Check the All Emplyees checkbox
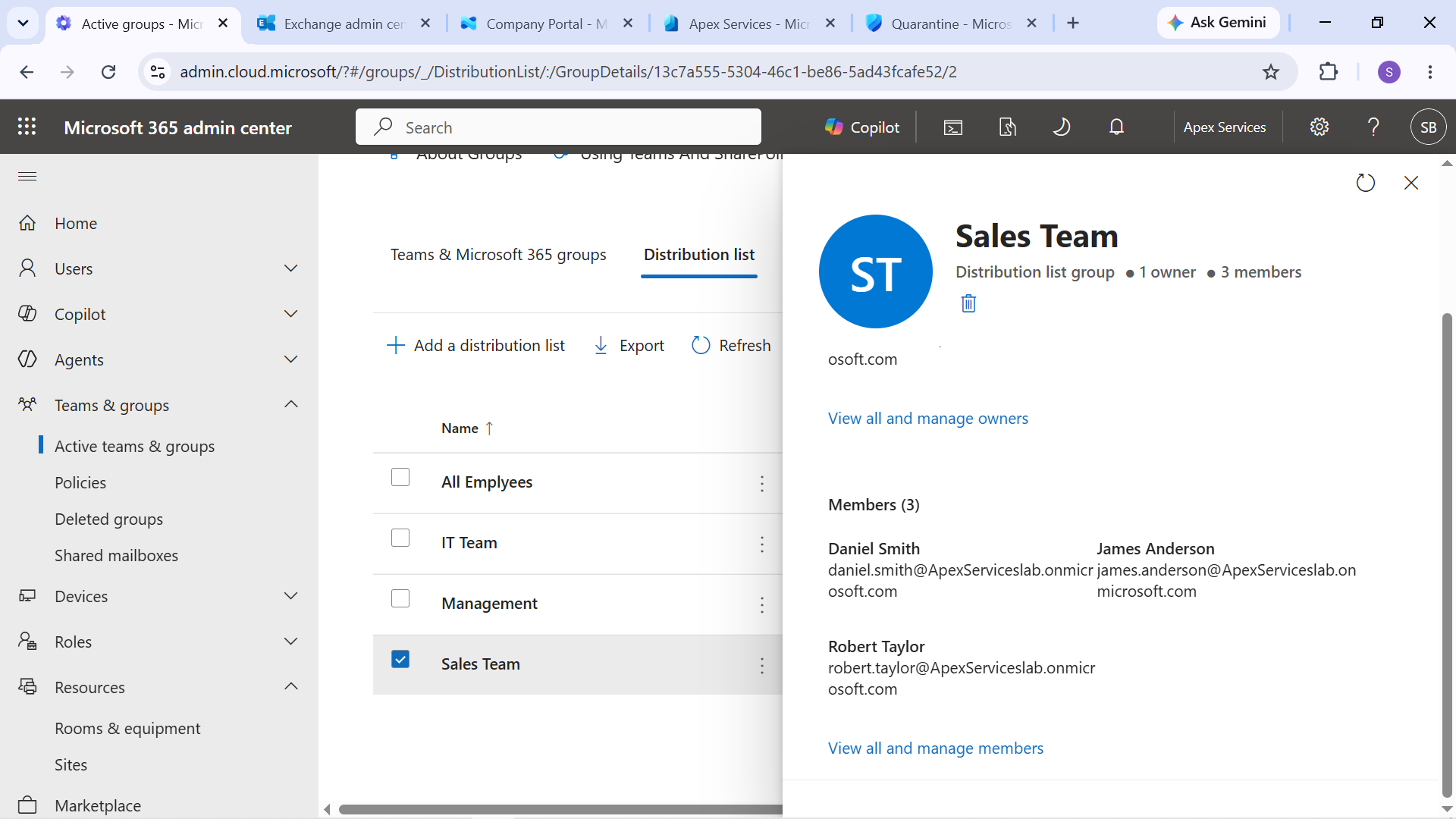Image resolution: width=1456 pixels, height=819 pixels. 400,477
